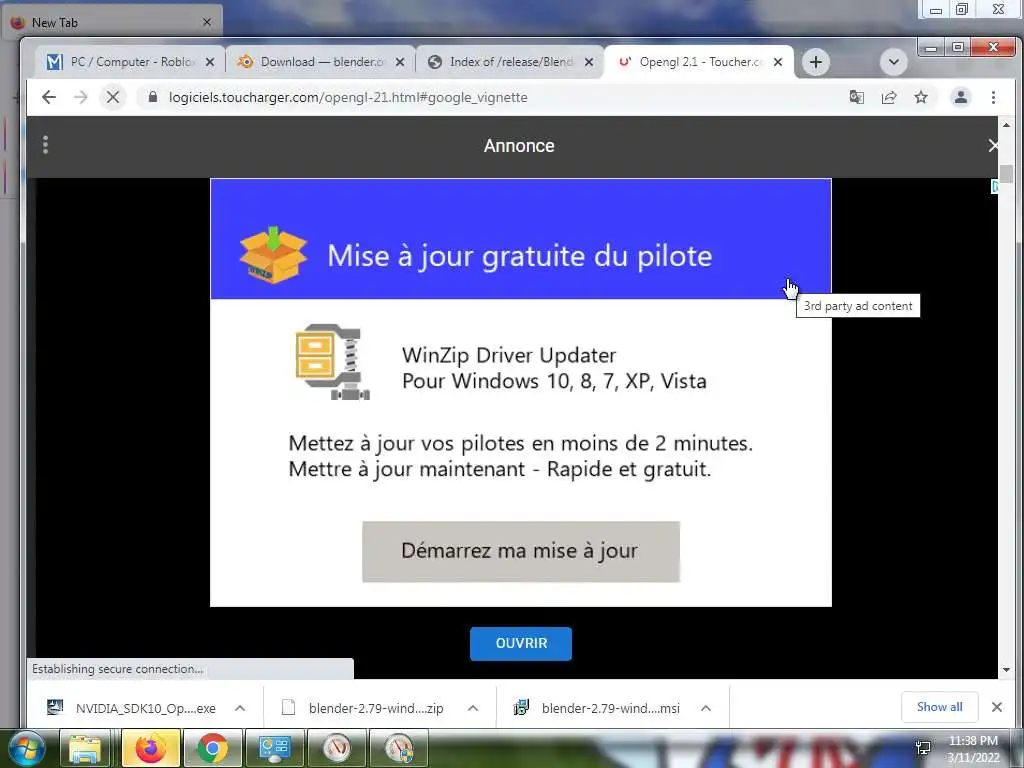
Task: Close the Index of /release tab
Action: pos(588,62)
